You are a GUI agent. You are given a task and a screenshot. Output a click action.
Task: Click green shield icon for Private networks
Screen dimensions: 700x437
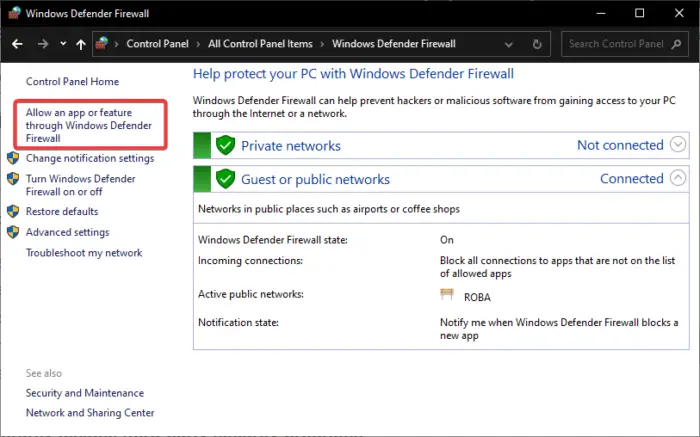225,145
